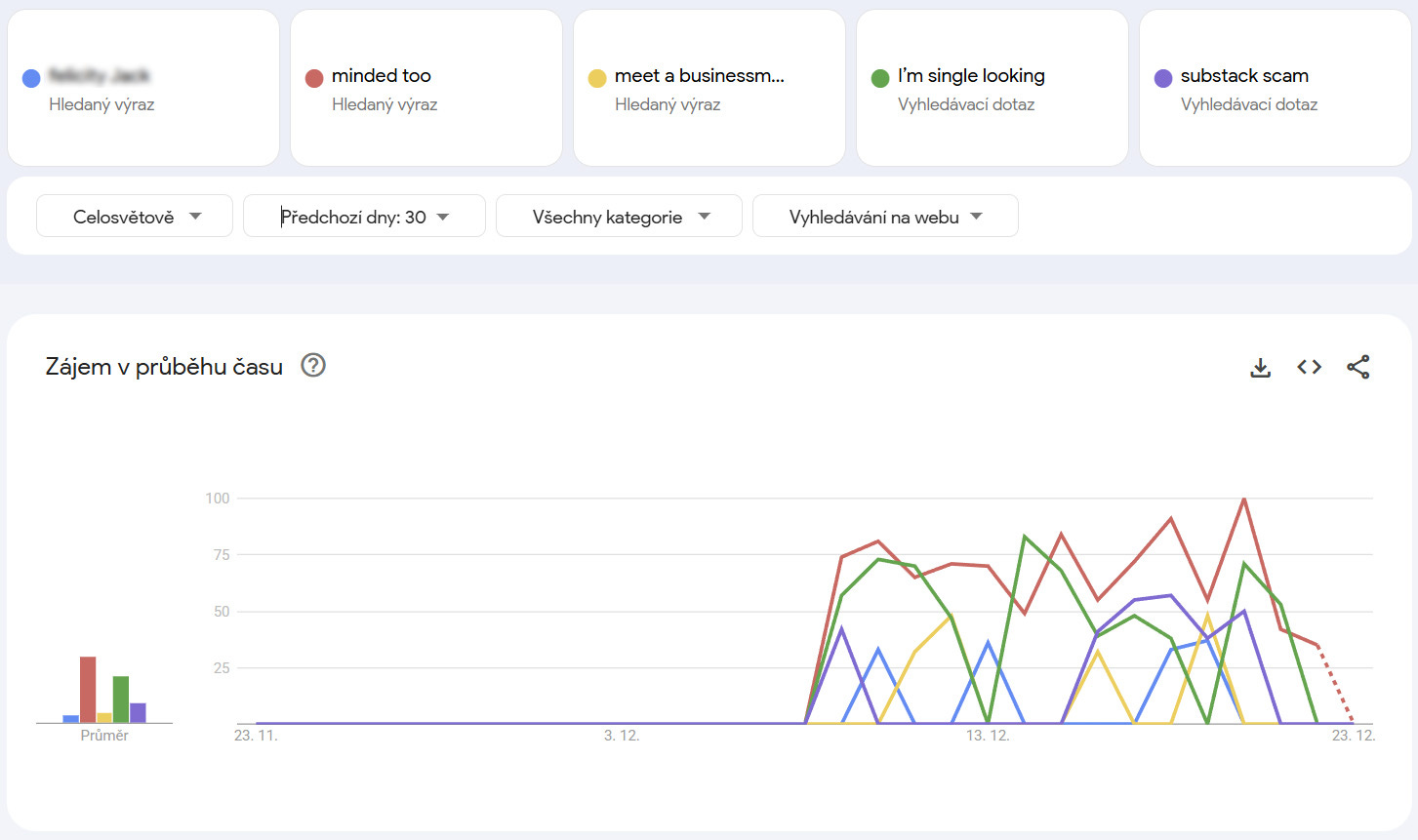Image resolution: width=1418 pixels, height=840 pixels.
Task: Click the yellow swatch on 'meet a businessm...'
Action: coord(596,76)
